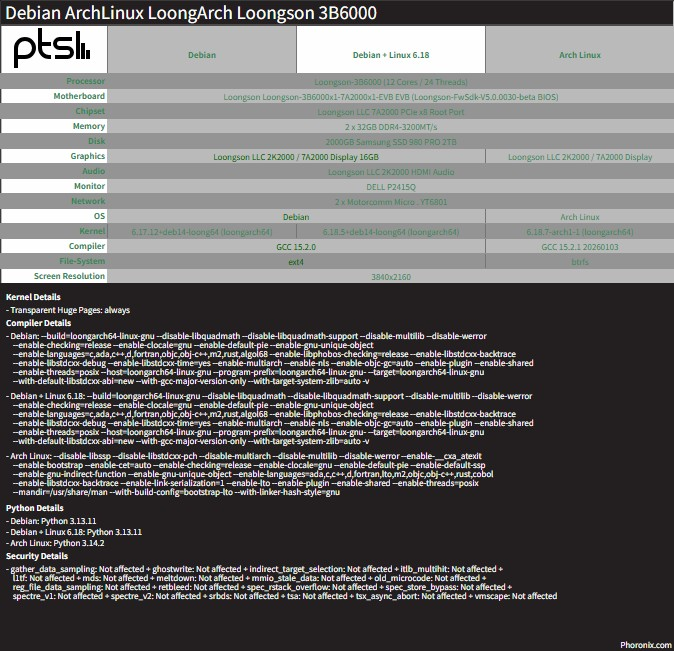Click the Arch Linux value in the OS row
This screenshot has height=651, width=674.
click(x=579, y=217)
